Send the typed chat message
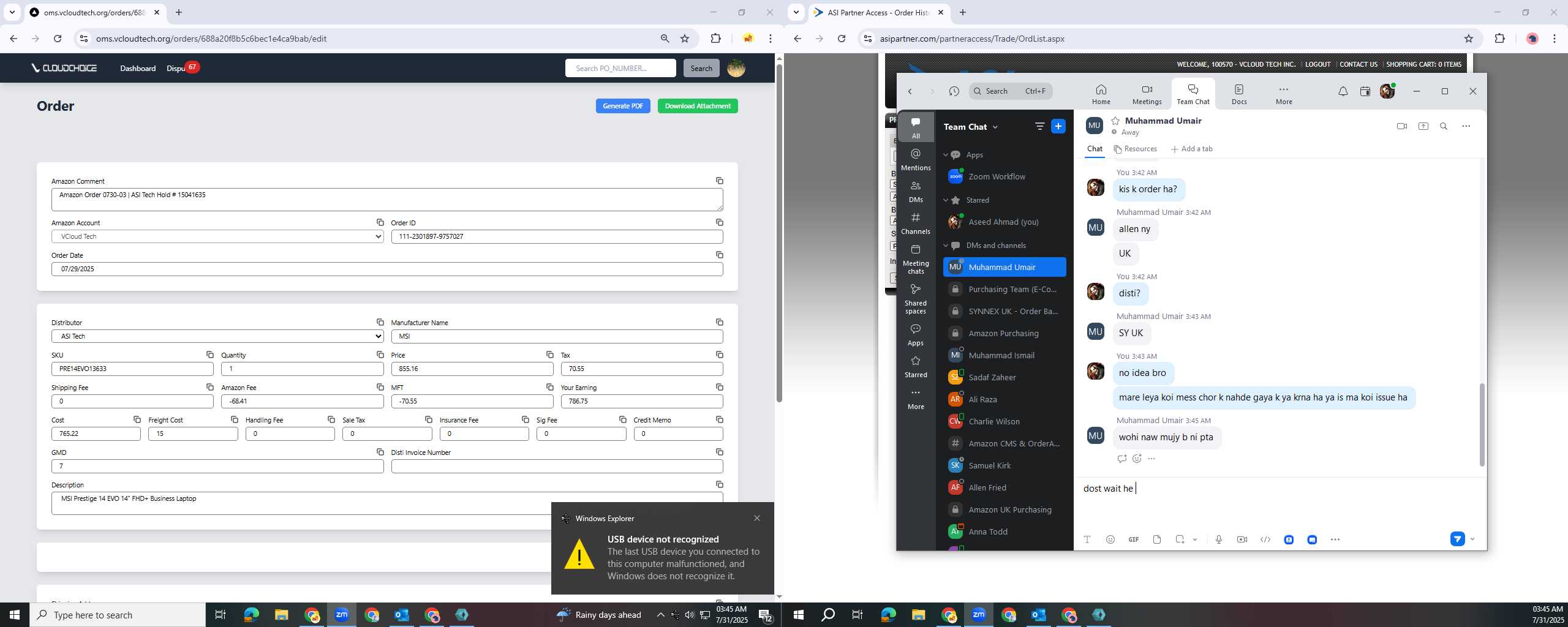This screenshot has height=627, width=1568. [x=1457, y=539]
